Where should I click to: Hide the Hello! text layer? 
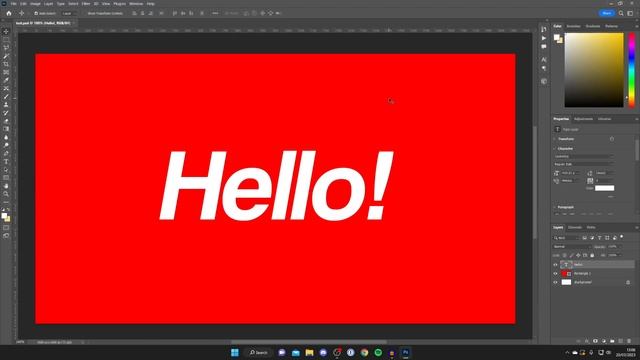coord(555,264)
